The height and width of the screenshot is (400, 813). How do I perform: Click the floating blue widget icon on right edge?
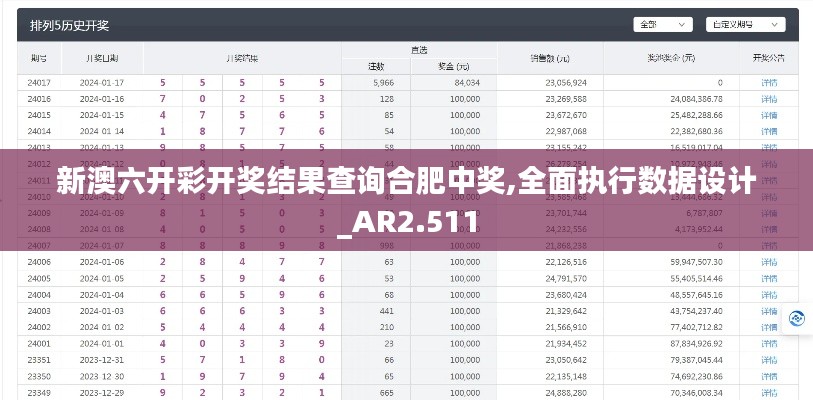point(797,318)
